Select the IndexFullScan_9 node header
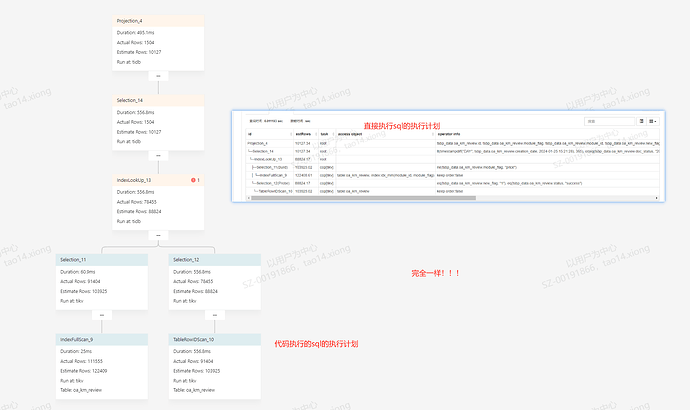 [102, 339]
